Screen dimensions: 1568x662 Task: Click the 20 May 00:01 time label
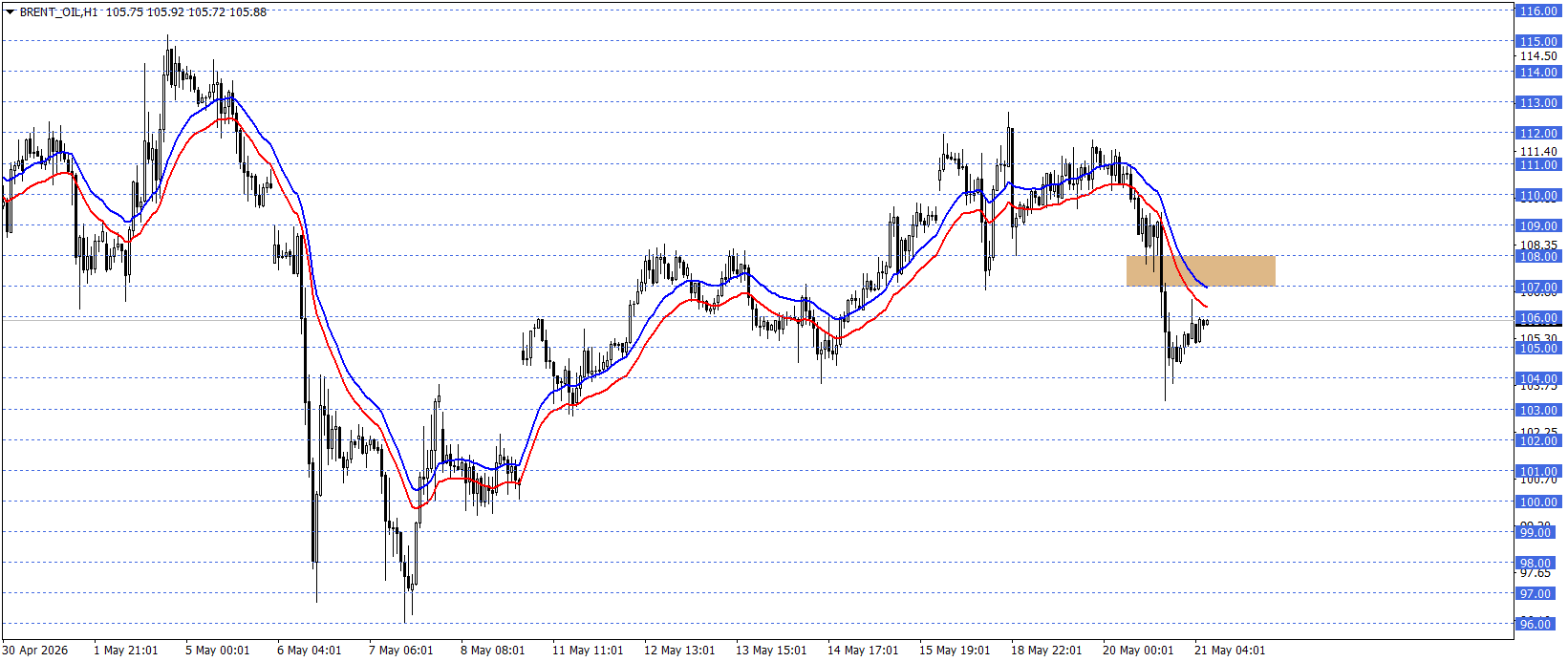tap(1138, 651)
